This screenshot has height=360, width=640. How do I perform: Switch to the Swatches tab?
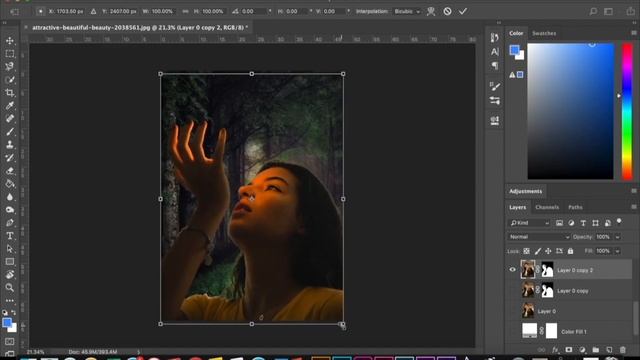coord(544,33)
